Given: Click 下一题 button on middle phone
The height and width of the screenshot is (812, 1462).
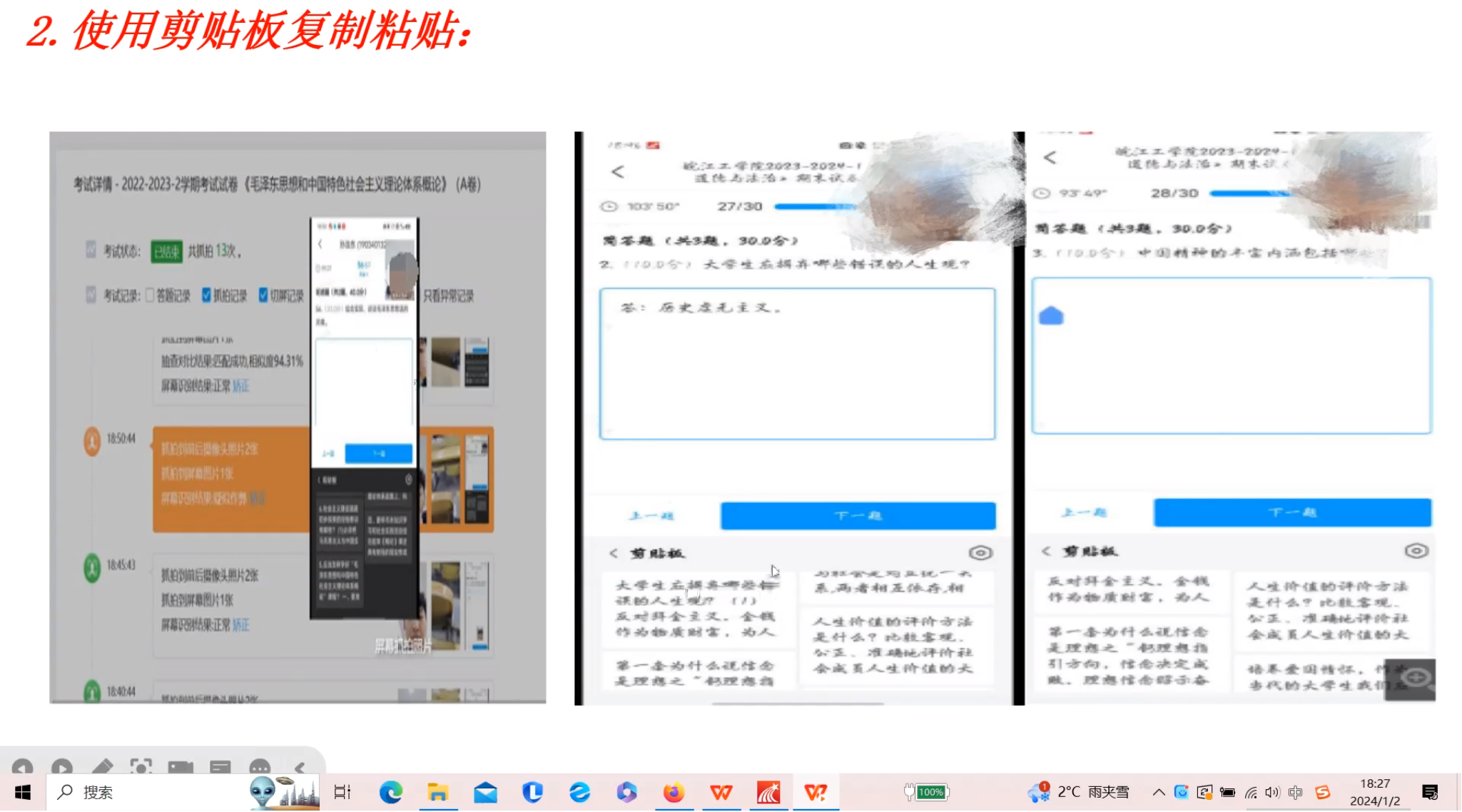Looking at the screenshot, I should pyautogui.click(x=858, y=515).
